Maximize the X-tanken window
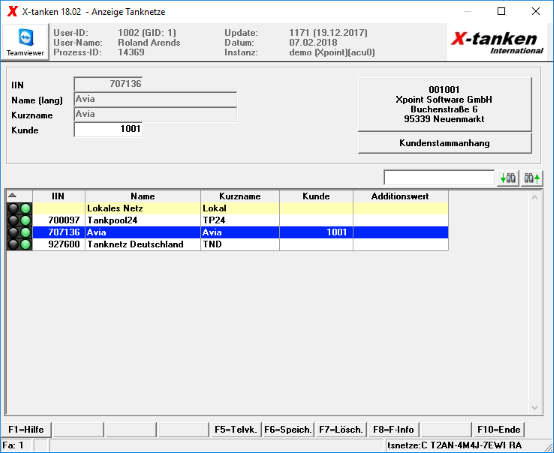This screenshot has width=554, height=453. (x=501, y=11)
